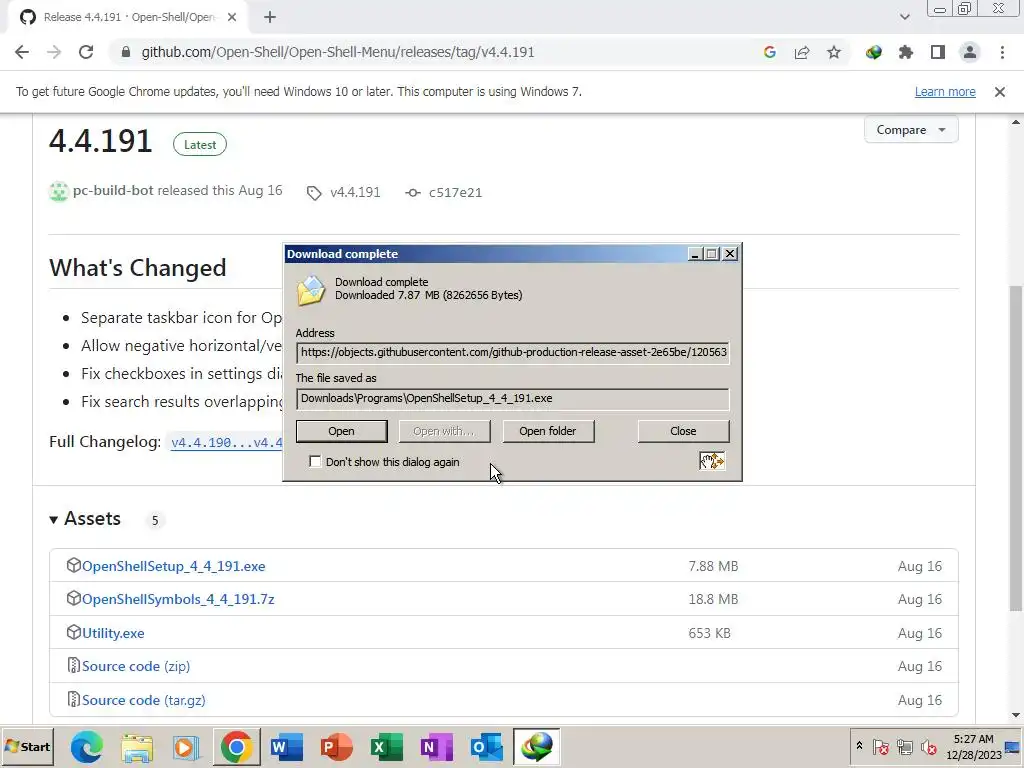Open Windows Media Player from taskbar

186,747
